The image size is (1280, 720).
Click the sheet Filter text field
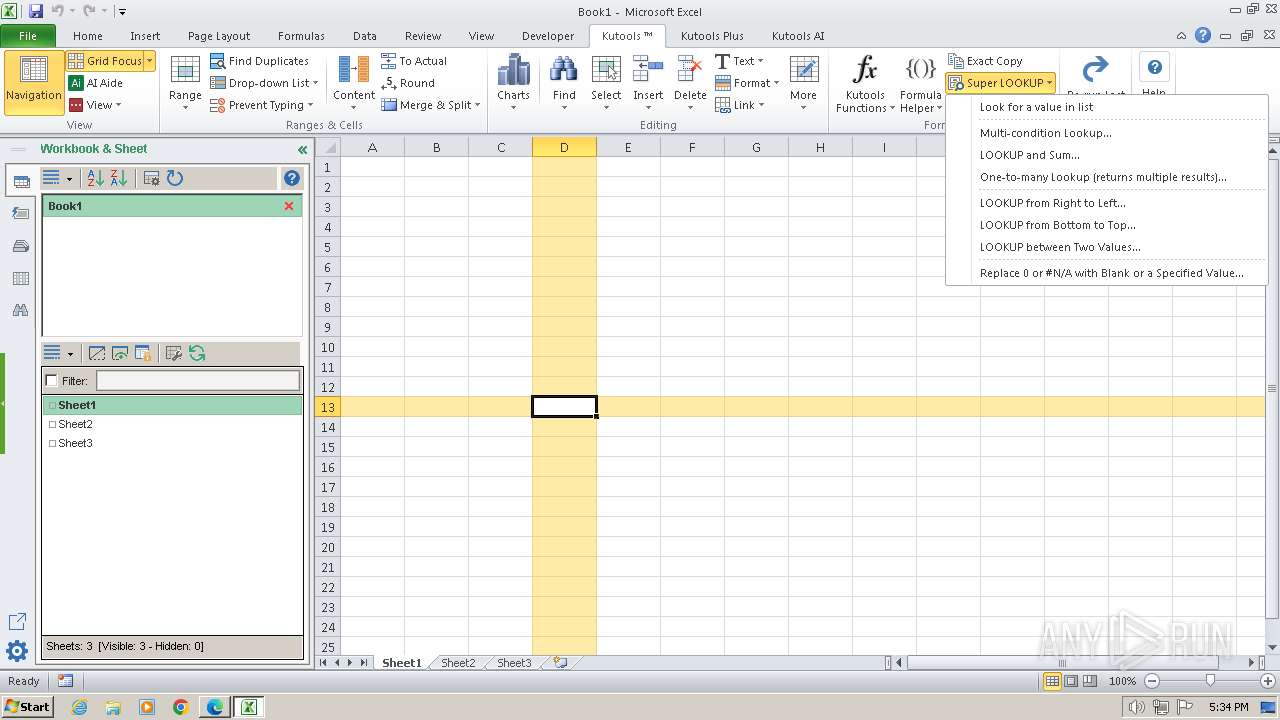tap(198, 381)
